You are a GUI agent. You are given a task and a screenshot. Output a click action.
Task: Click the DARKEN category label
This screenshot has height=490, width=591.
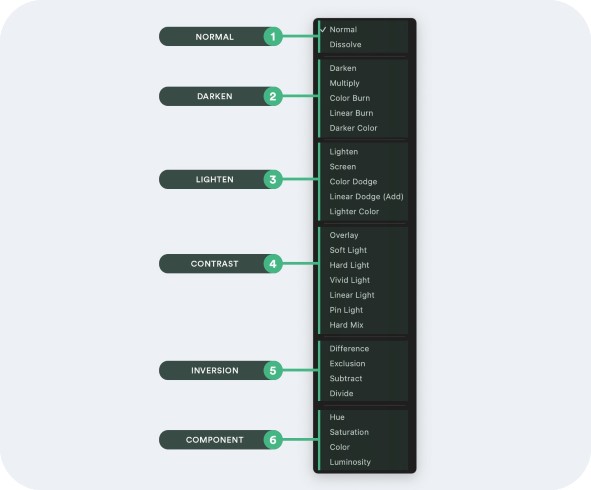(x=214, y=96)
